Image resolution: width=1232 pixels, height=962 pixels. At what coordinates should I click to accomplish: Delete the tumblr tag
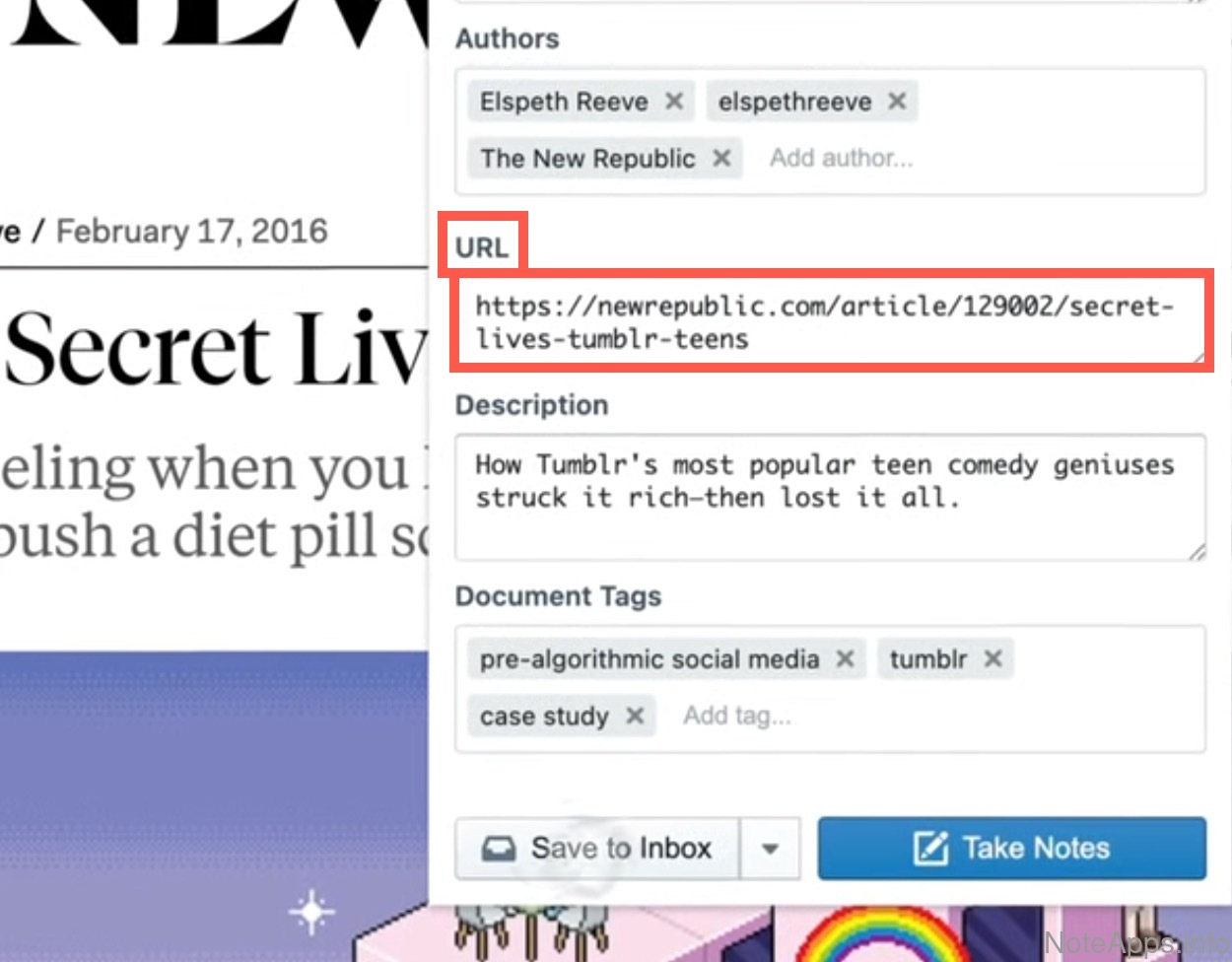(x=992, y=658)
